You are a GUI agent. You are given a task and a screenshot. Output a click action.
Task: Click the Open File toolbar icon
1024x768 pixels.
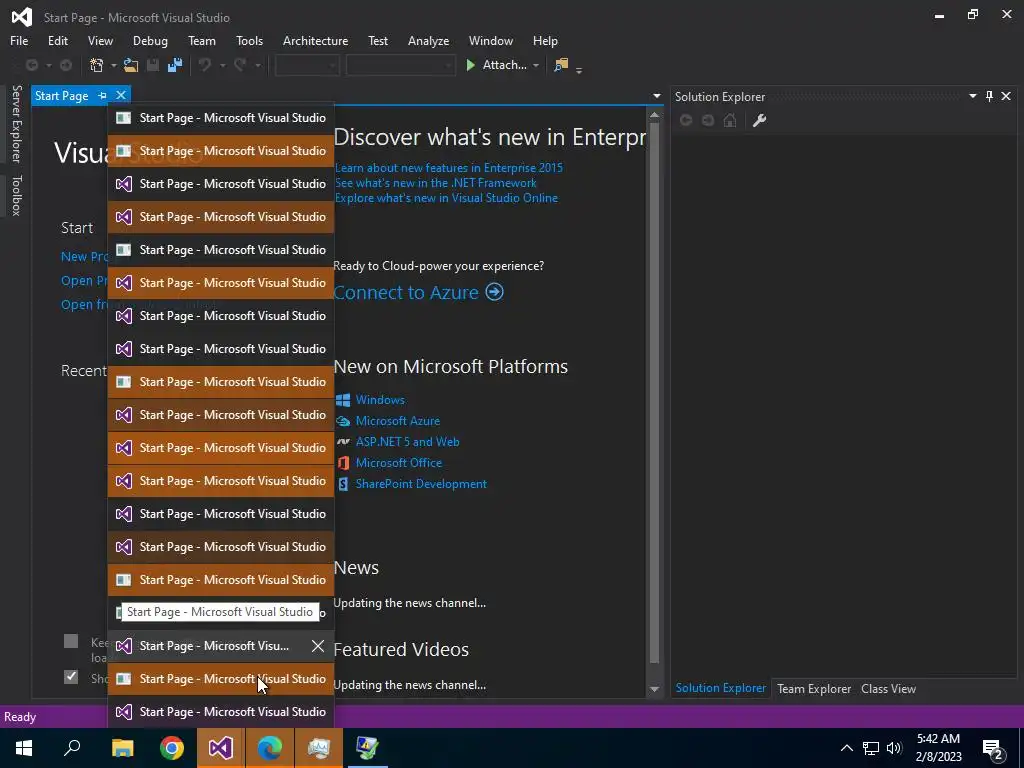(x=131, y=65)
